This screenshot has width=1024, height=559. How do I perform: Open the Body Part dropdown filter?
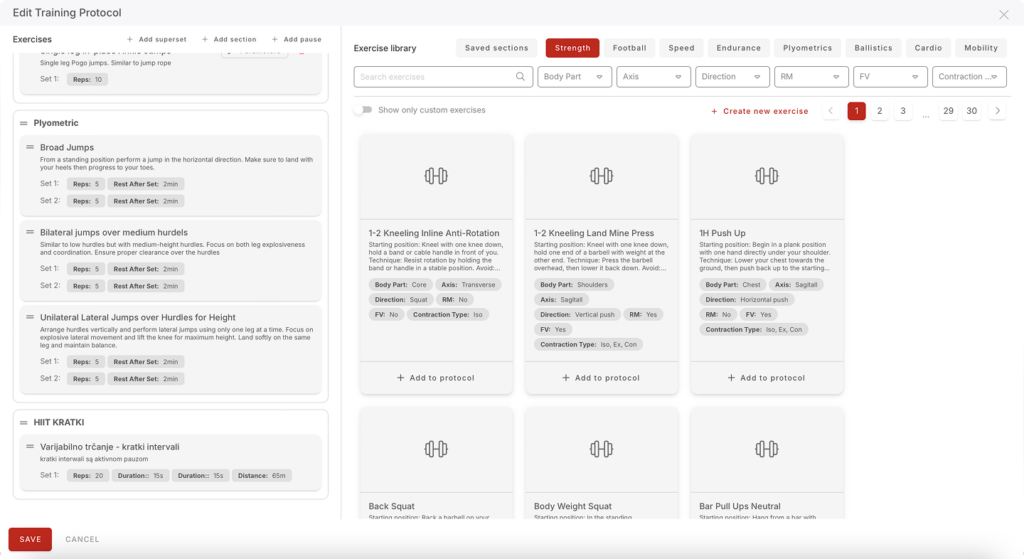tap(574, 77)
